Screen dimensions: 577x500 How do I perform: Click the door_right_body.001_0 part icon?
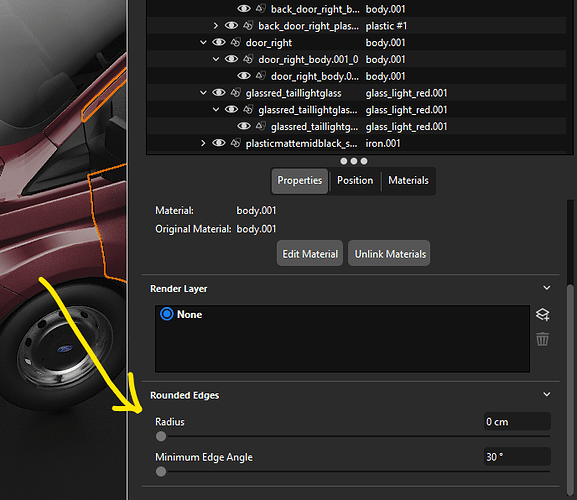pyautogui.click(x=248, y=59)
